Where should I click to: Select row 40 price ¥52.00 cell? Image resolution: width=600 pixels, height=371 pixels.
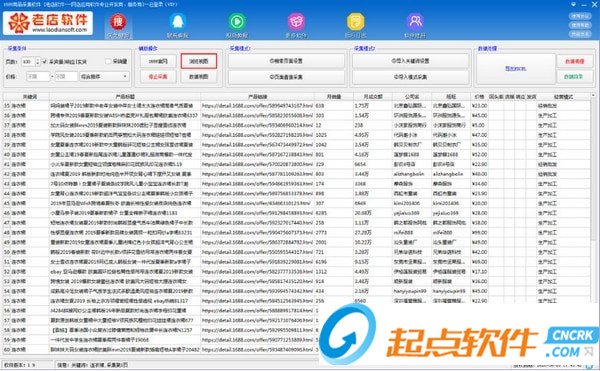479,155
